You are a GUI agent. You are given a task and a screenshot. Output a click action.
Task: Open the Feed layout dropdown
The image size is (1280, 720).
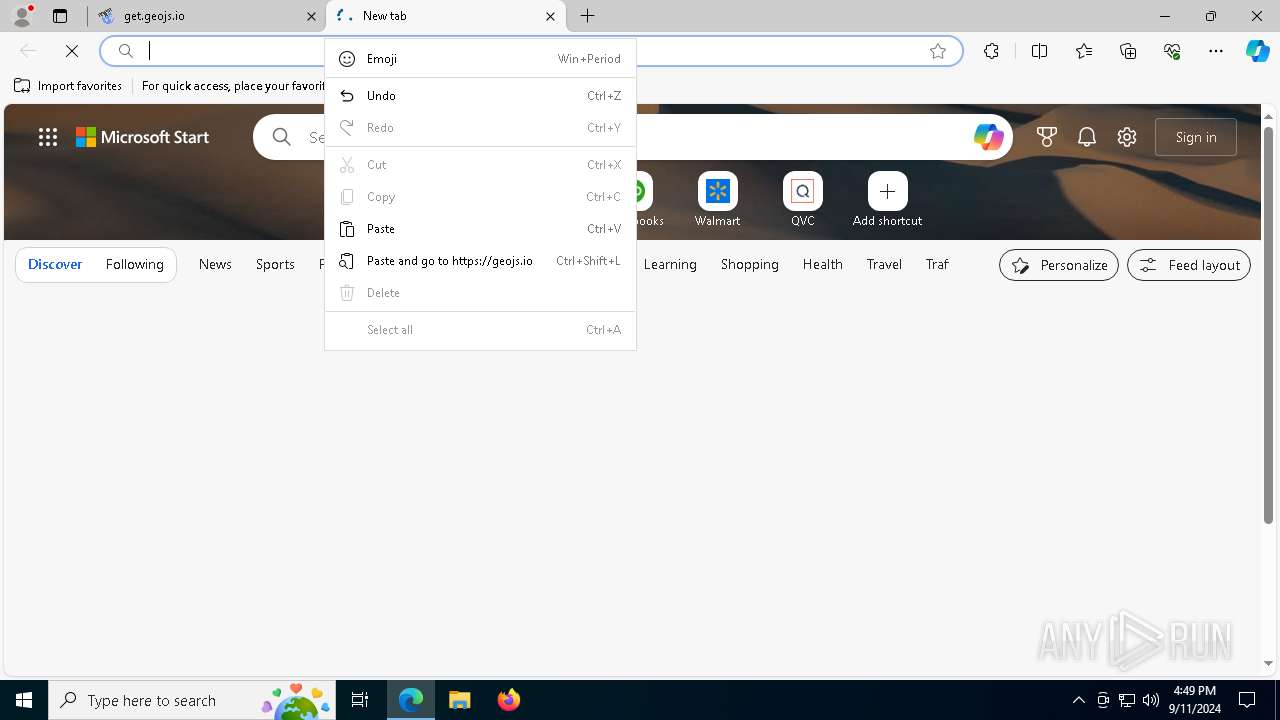click(x=1189, y=265)
